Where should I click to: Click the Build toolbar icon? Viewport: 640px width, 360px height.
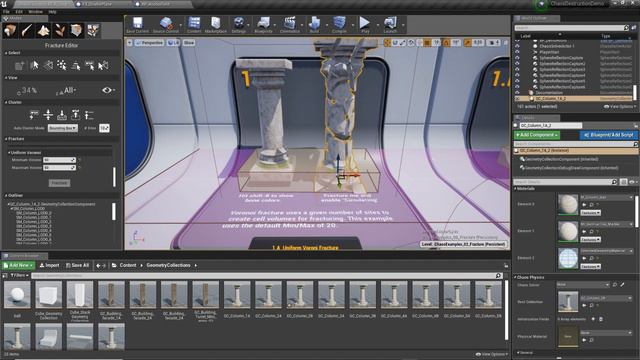(314, 25)
